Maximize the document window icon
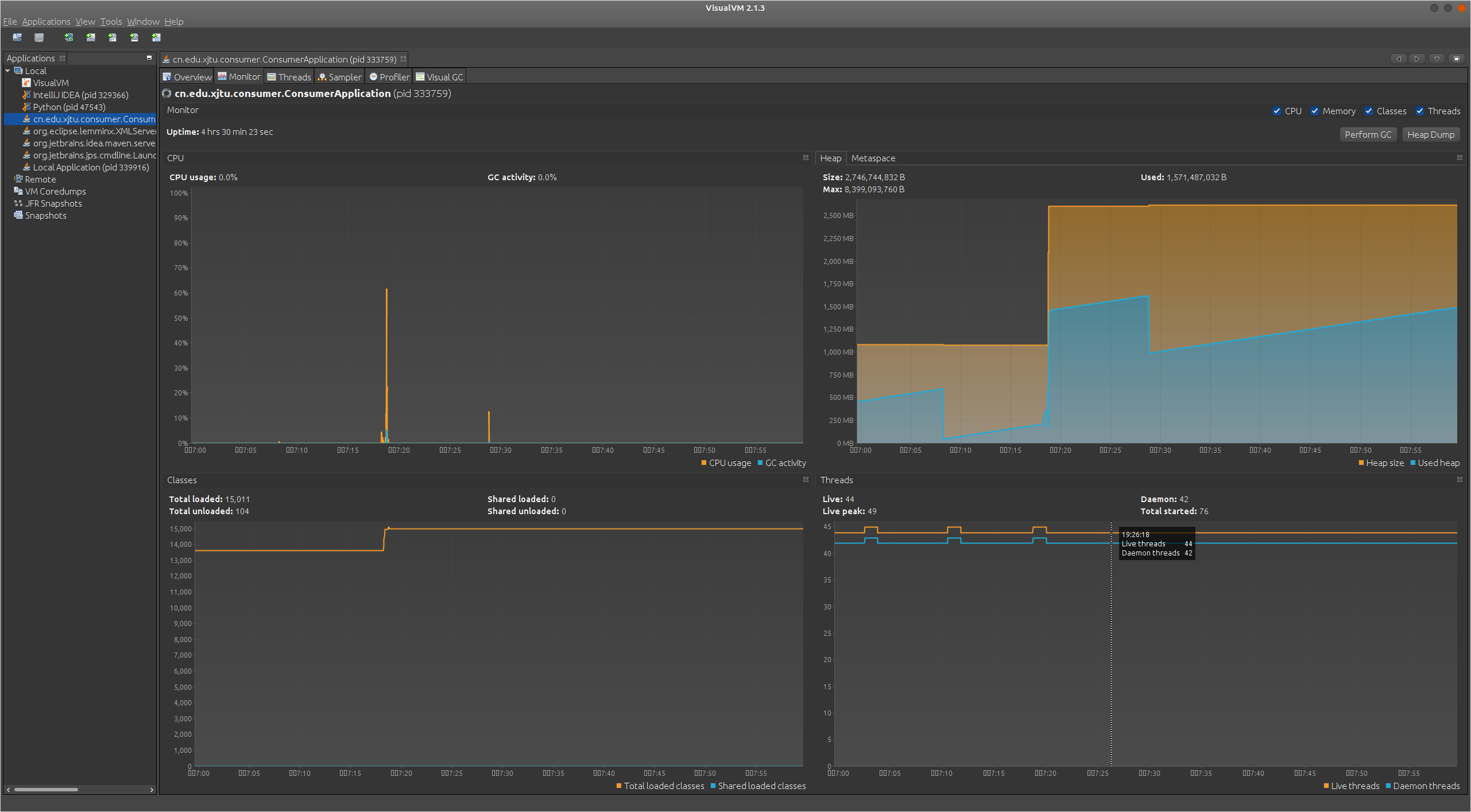Screen dimensions: 1471x812 (1457, 59)
